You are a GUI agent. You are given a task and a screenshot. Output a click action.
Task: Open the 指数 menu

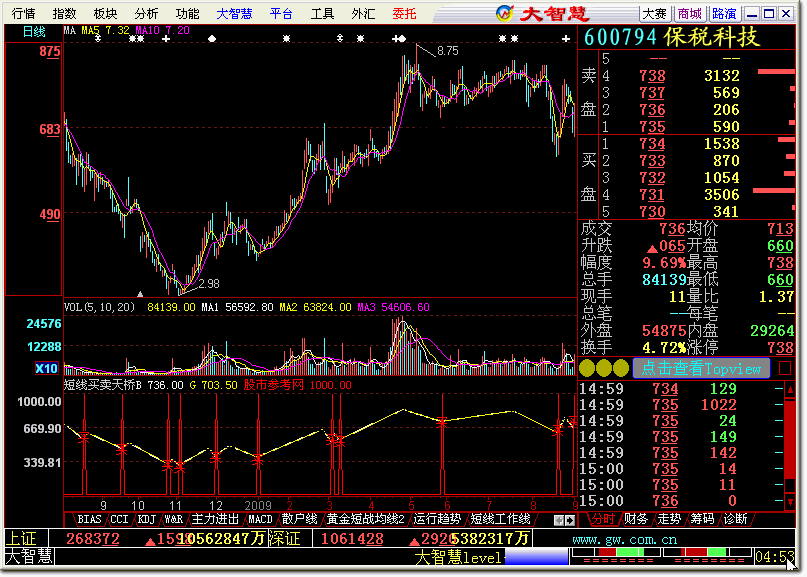[x=64, y=13]
